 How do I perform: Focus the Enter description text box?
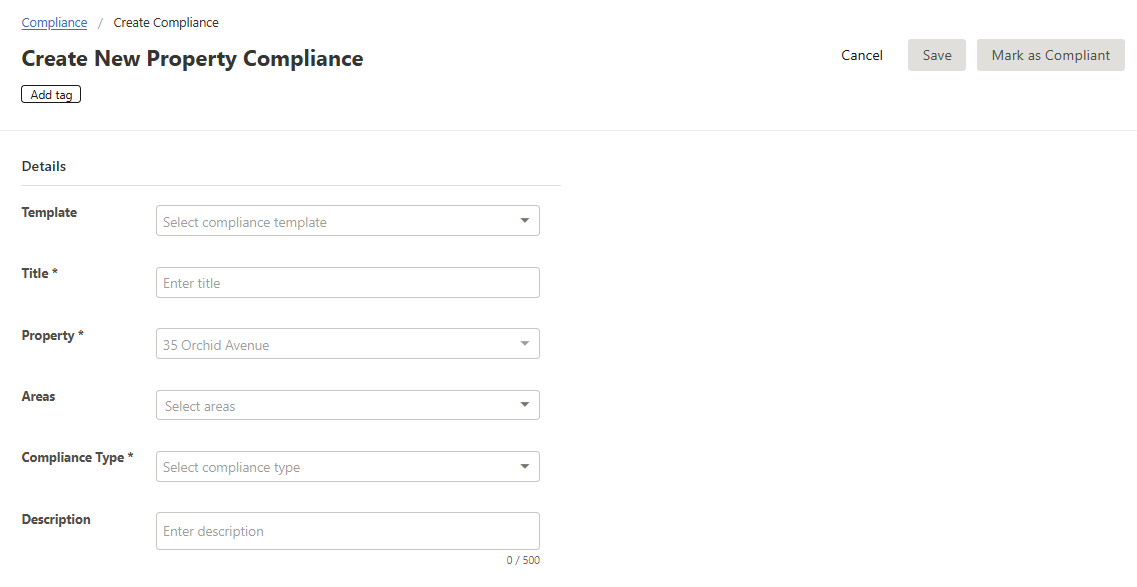tap(347, 531)
